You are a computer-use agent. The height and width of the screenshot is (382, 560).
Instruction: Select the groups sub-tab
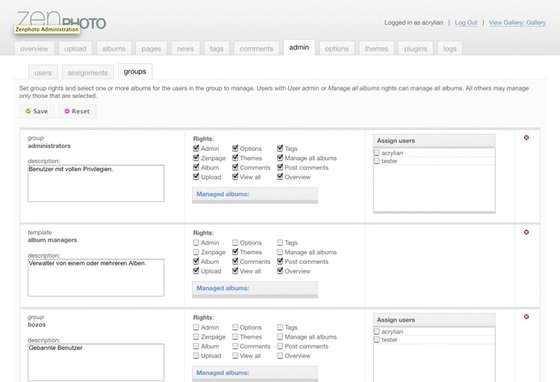pos(135,72)
